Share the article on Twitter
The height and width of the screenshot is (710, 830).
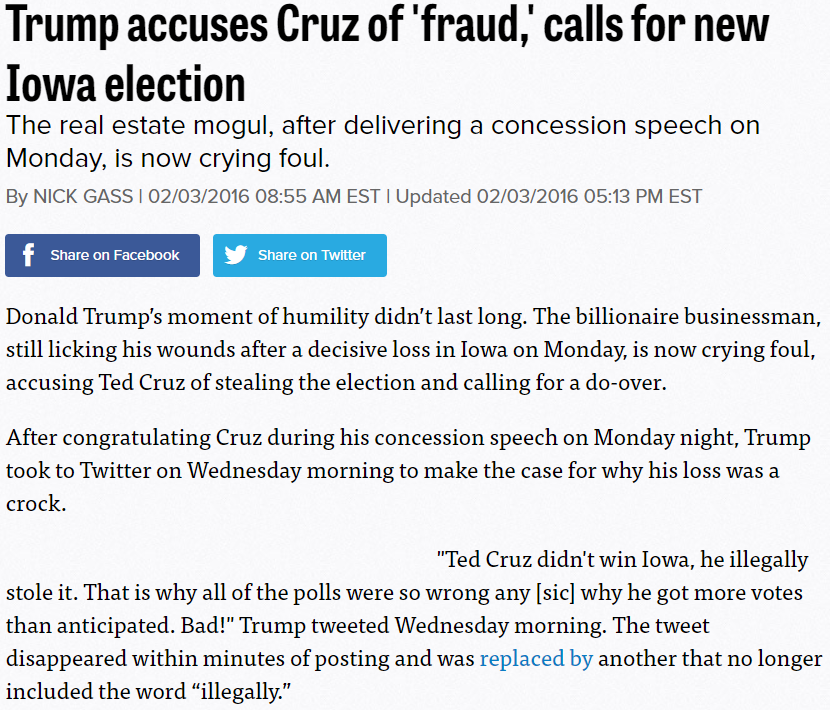300,255
